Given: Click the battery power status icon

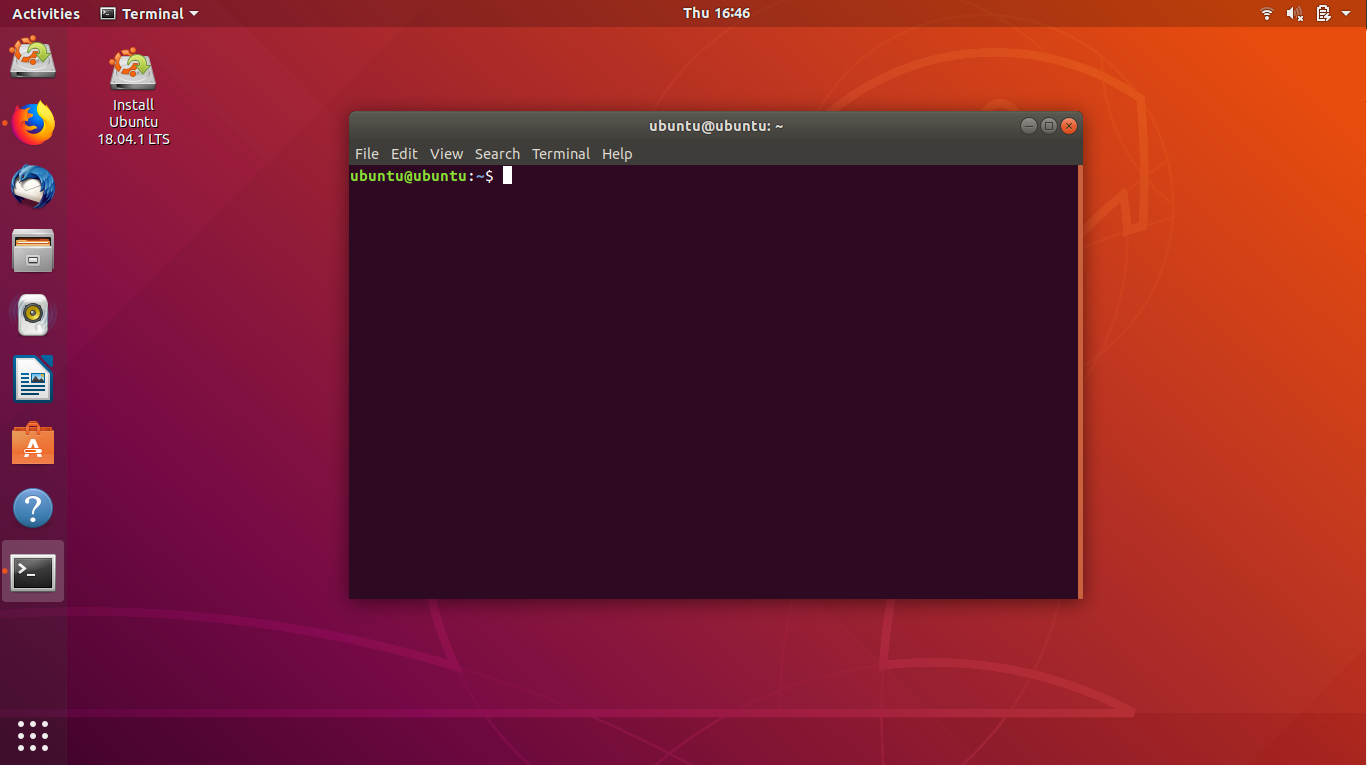Looking at the screenshot, I should pyautogui.click(x=1324, y=13).
